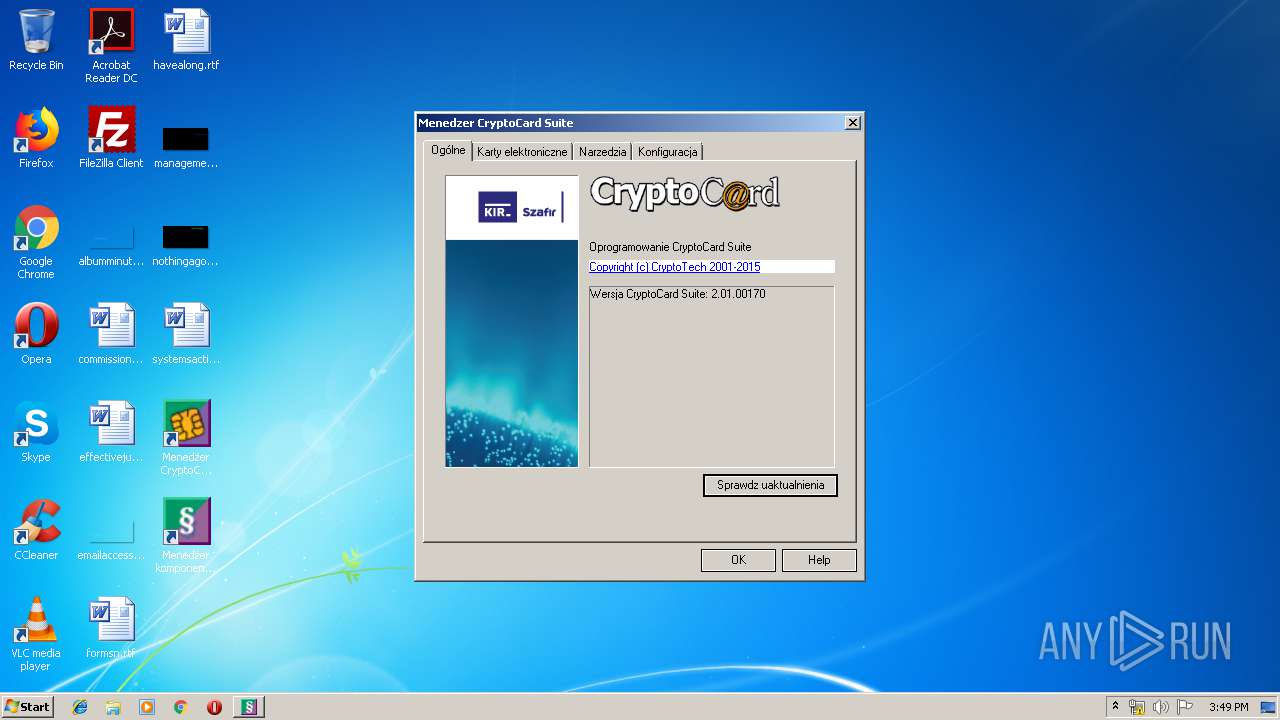Image resolution: width=1280 pixels, height=720 pixels.
Task: Open Chrome from taskbar
Action: coord(180,707)
